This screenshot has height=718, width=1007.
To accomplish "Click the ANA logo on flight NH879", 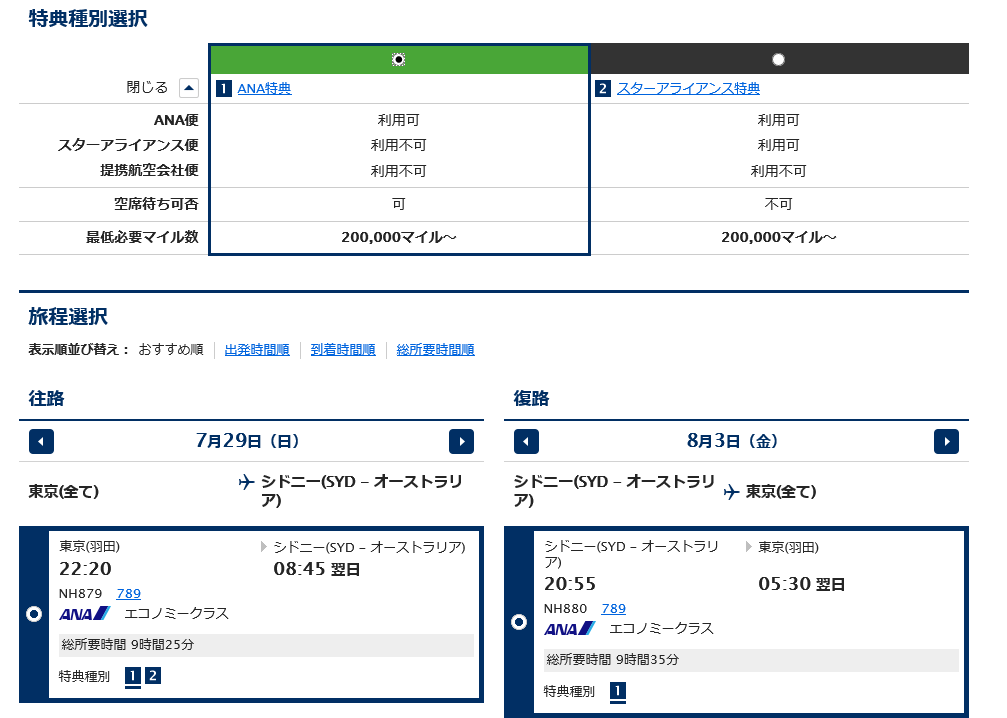I will (85, 614).
